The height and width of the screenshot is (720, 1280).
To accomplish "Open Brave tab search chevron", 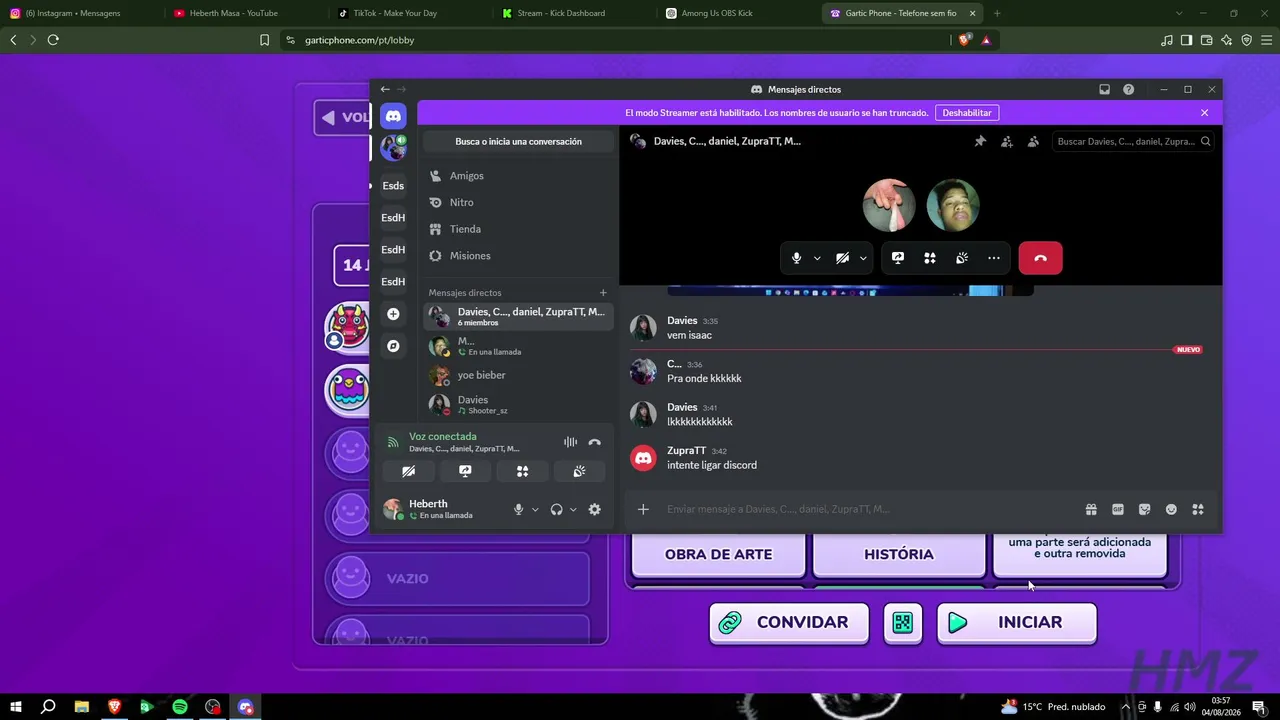I will 1179,13.
